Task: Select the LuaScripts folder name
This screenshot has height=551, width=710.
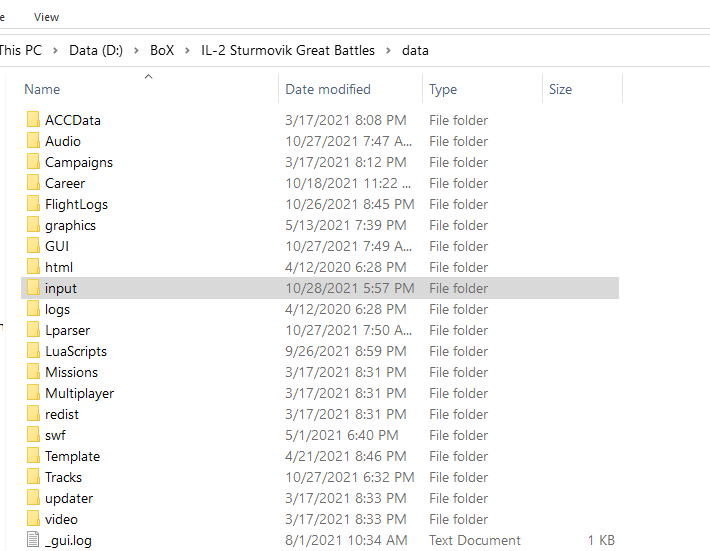Action: [x=76, y=351]
